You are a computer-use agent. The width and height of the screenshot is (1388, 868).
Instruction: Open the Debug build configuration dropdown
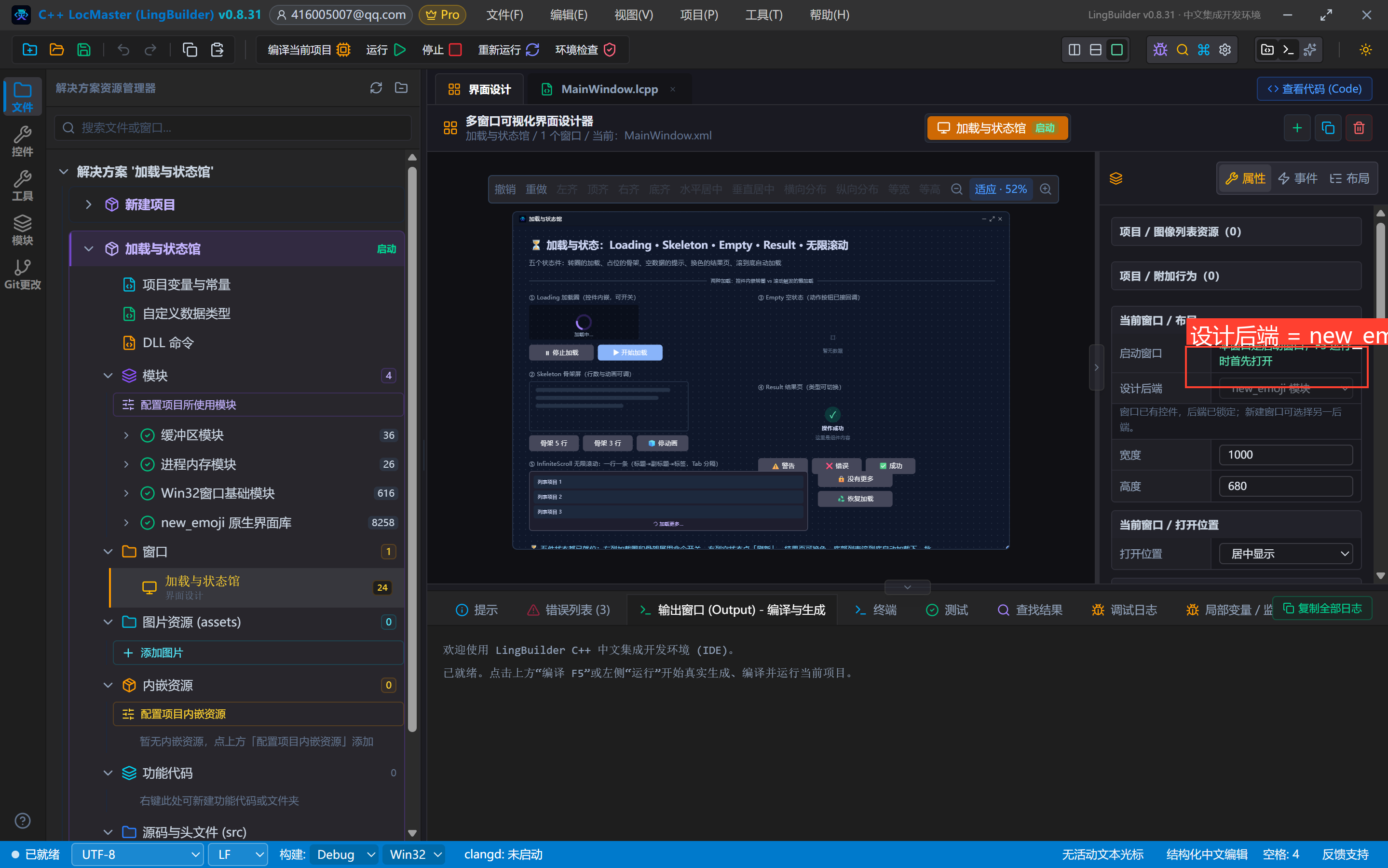[x=344, y=855]
